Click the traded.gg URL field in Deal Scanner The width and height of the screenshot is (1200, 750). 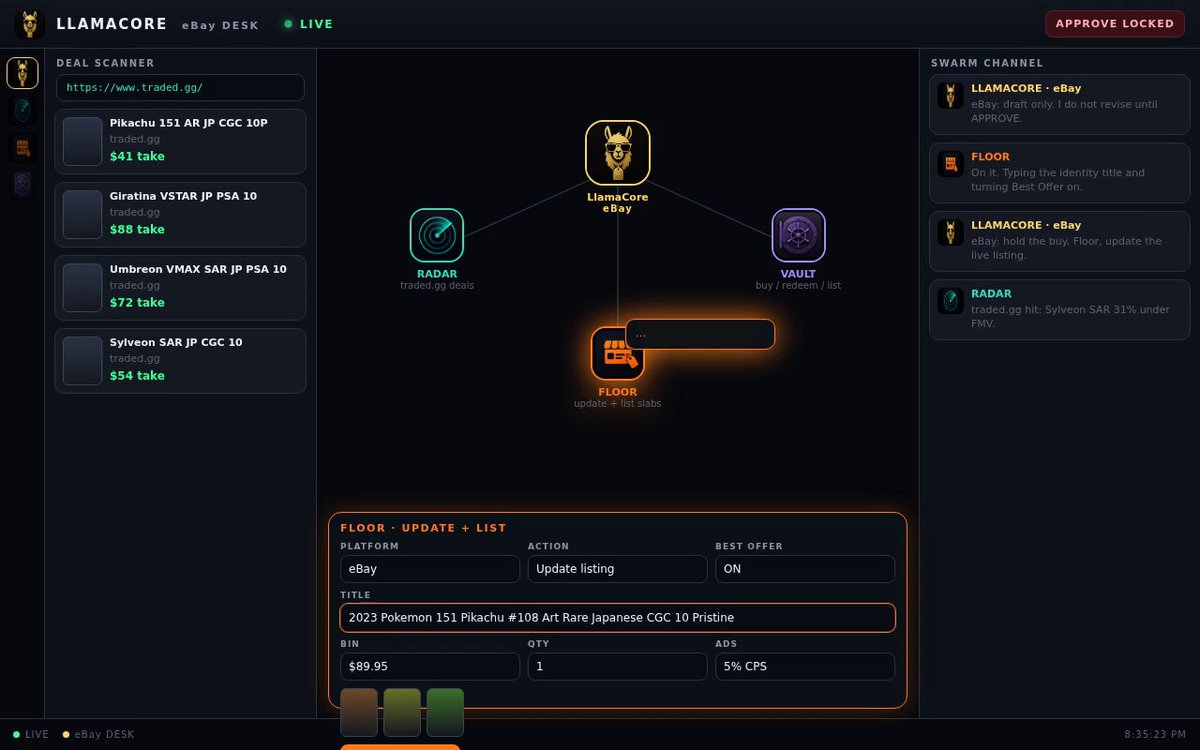[x=180, y=87]
